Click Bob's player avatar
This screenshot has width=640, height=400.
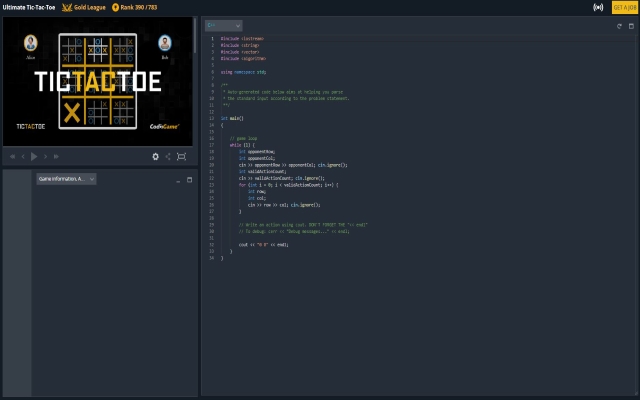(x=165, y=43)
